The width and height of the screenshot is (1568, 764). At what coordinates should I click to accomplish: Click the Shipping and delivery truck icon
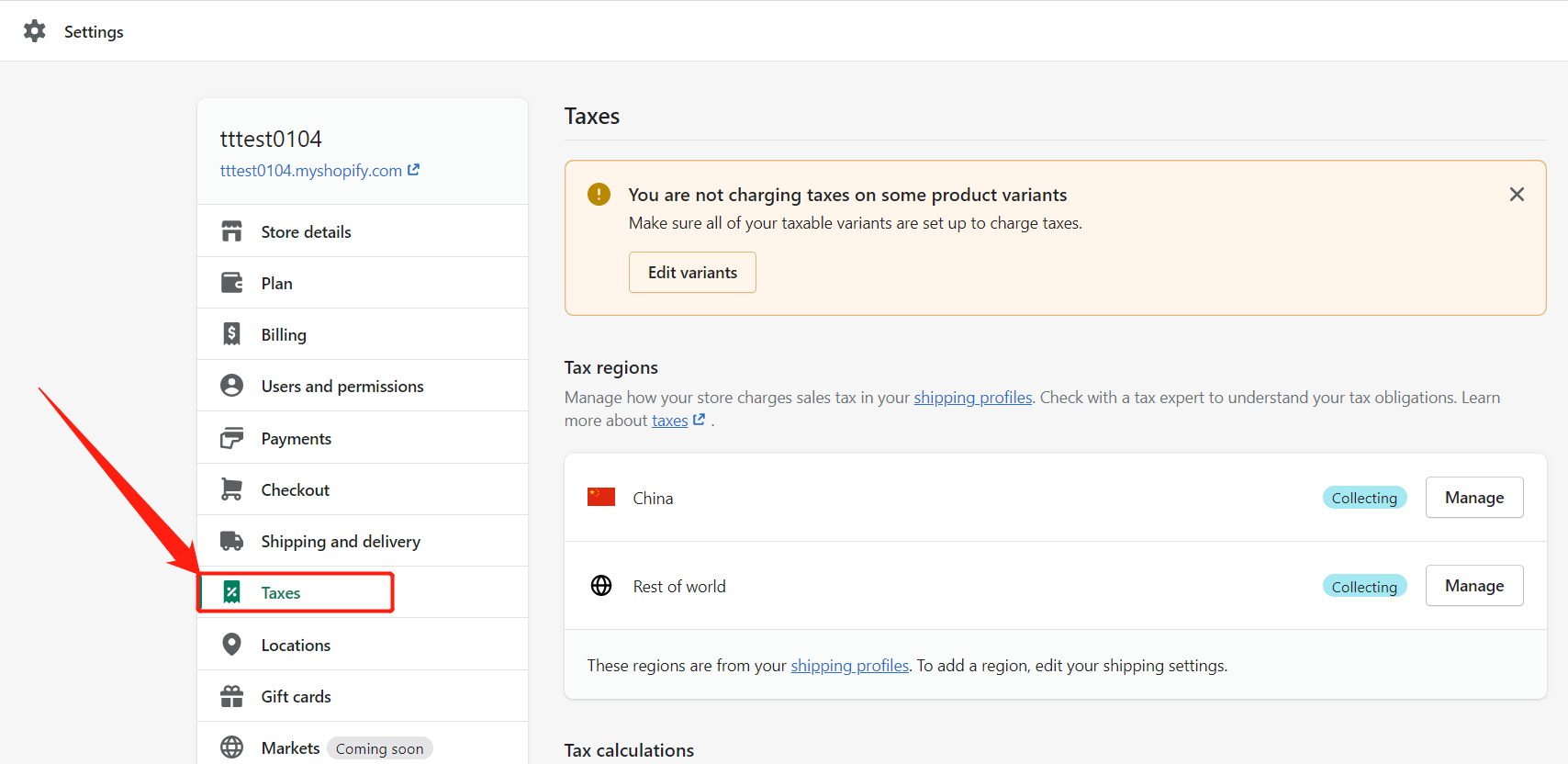pos(232,541)
